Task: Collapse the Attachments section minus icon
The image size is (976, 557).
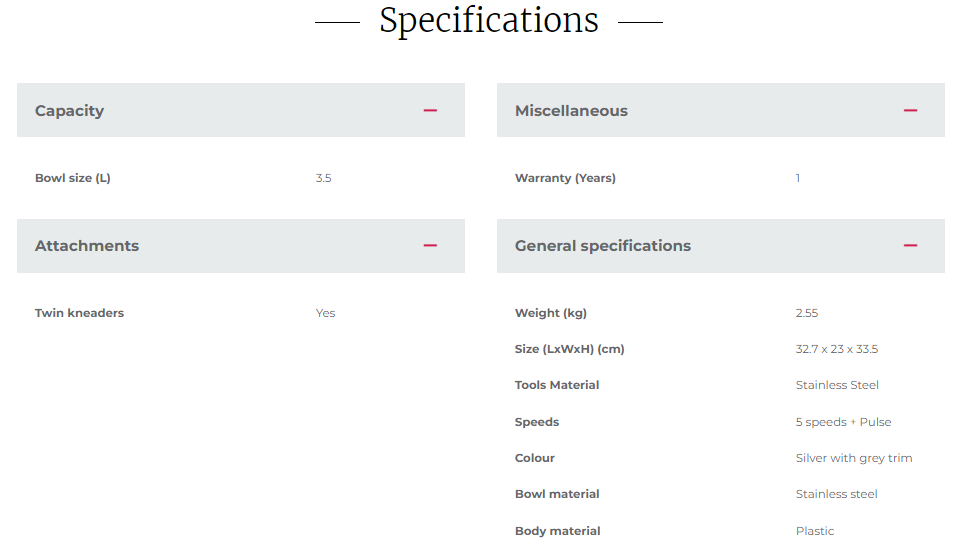Action: pyautogui.click(x=430, y=245)
